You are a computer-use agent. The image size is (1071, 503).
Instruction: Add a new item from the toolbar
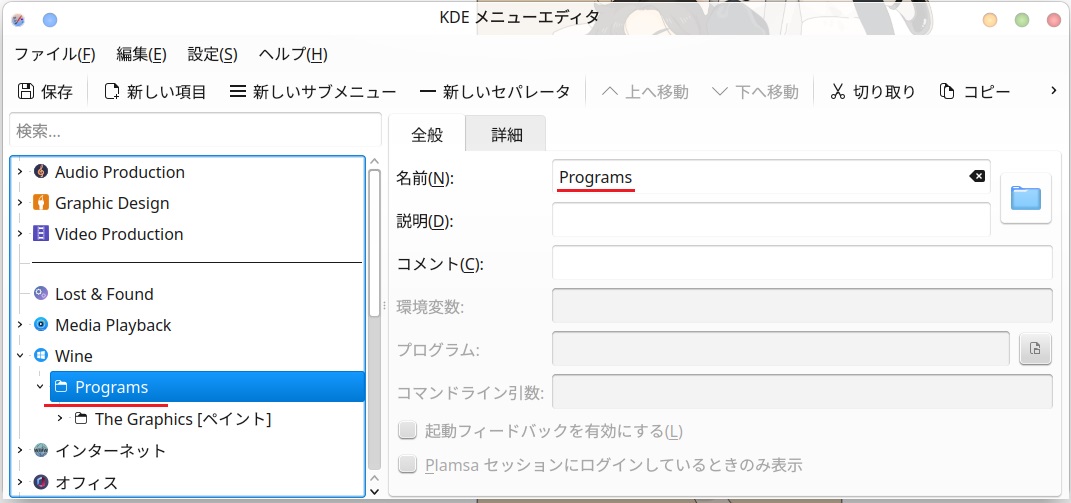point(113,92)
